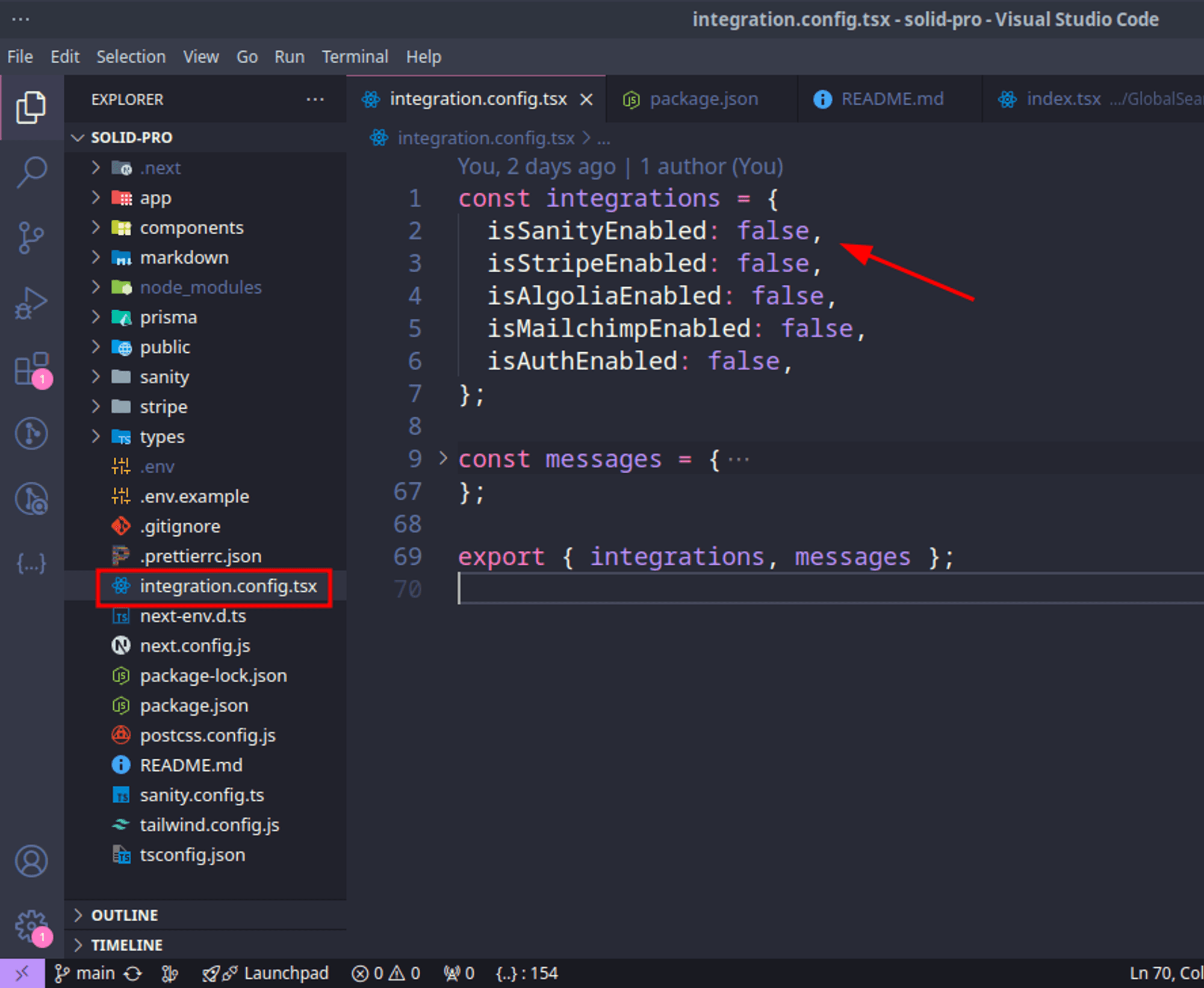Viewport: 1204px width, 988px height.
Task: Expand the components folder
Action: tap(191, 228)
